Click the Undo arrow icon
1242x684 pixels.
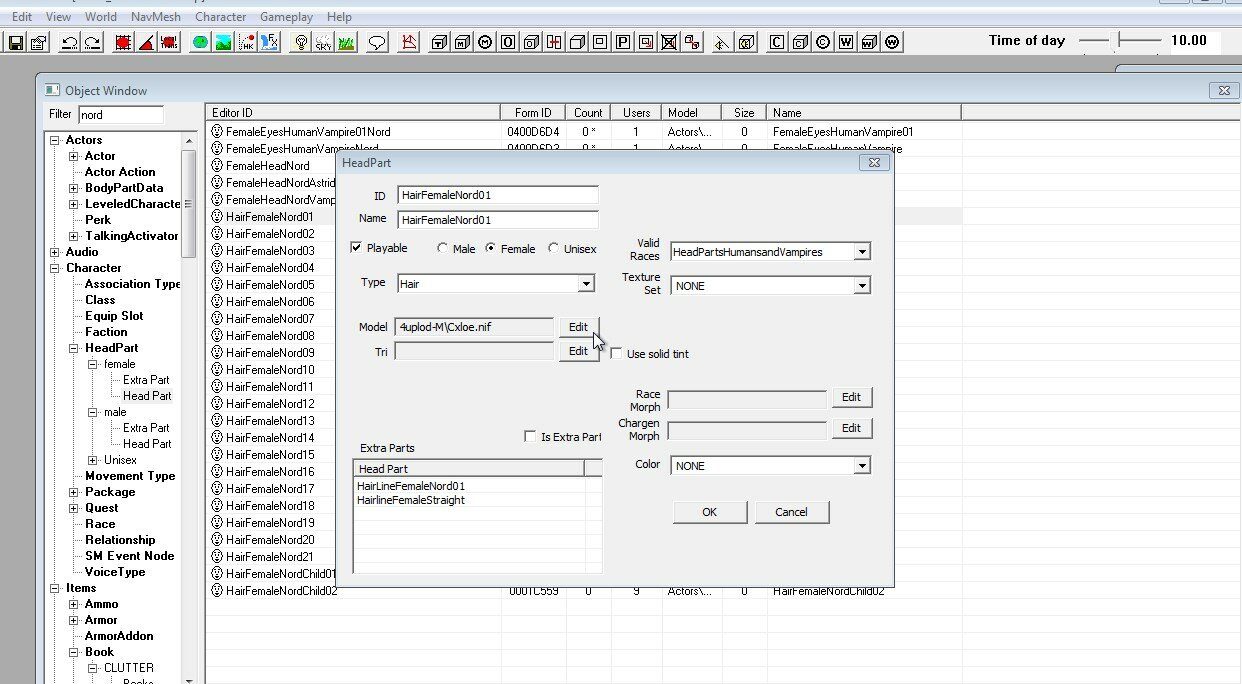[69, 43]
